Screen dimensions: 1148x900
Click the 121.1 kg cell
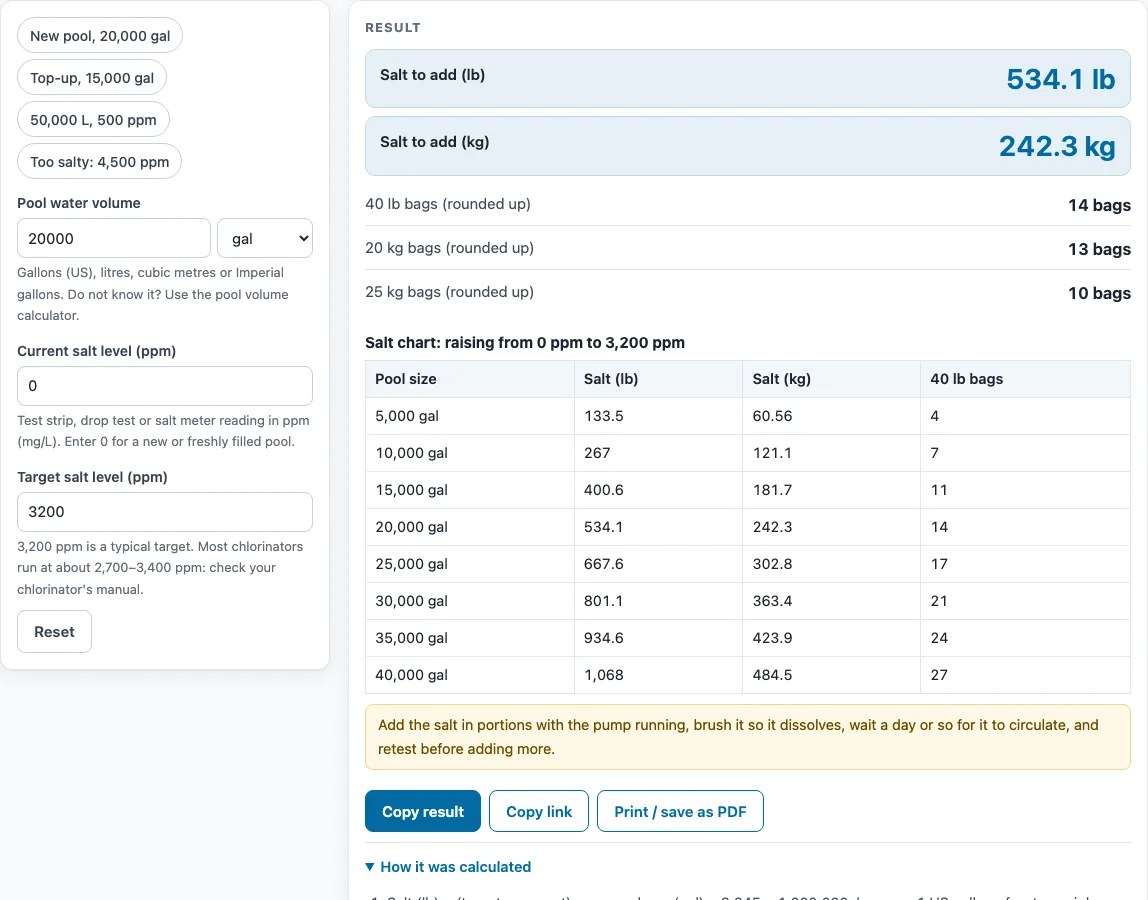click(831, 453)
